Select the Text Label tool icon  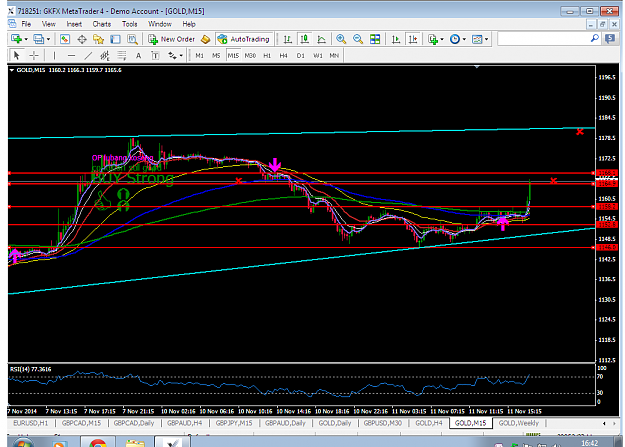coord(155,55)
